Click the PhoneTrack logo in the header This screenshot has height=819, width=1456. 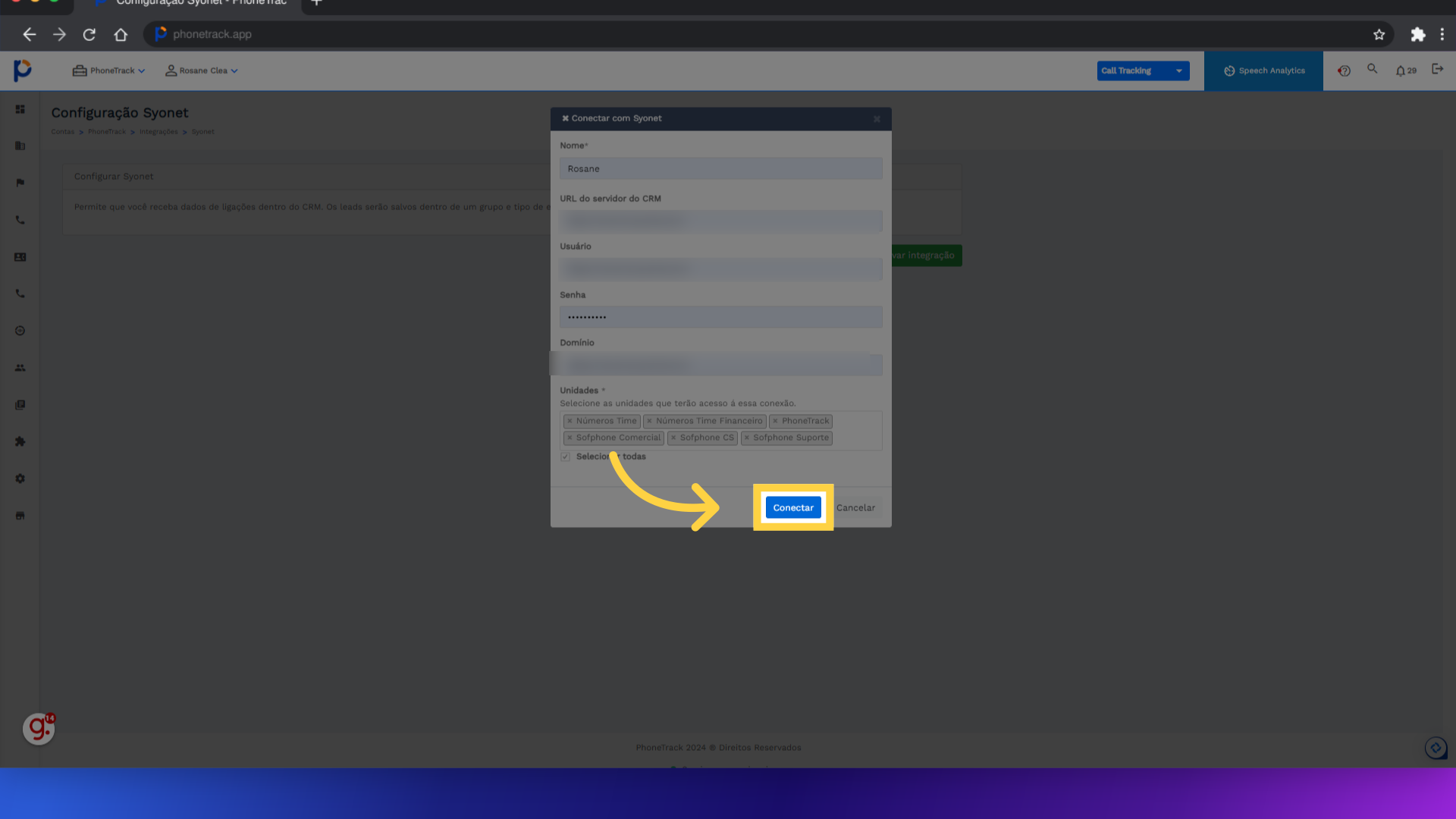pos(23,70)
